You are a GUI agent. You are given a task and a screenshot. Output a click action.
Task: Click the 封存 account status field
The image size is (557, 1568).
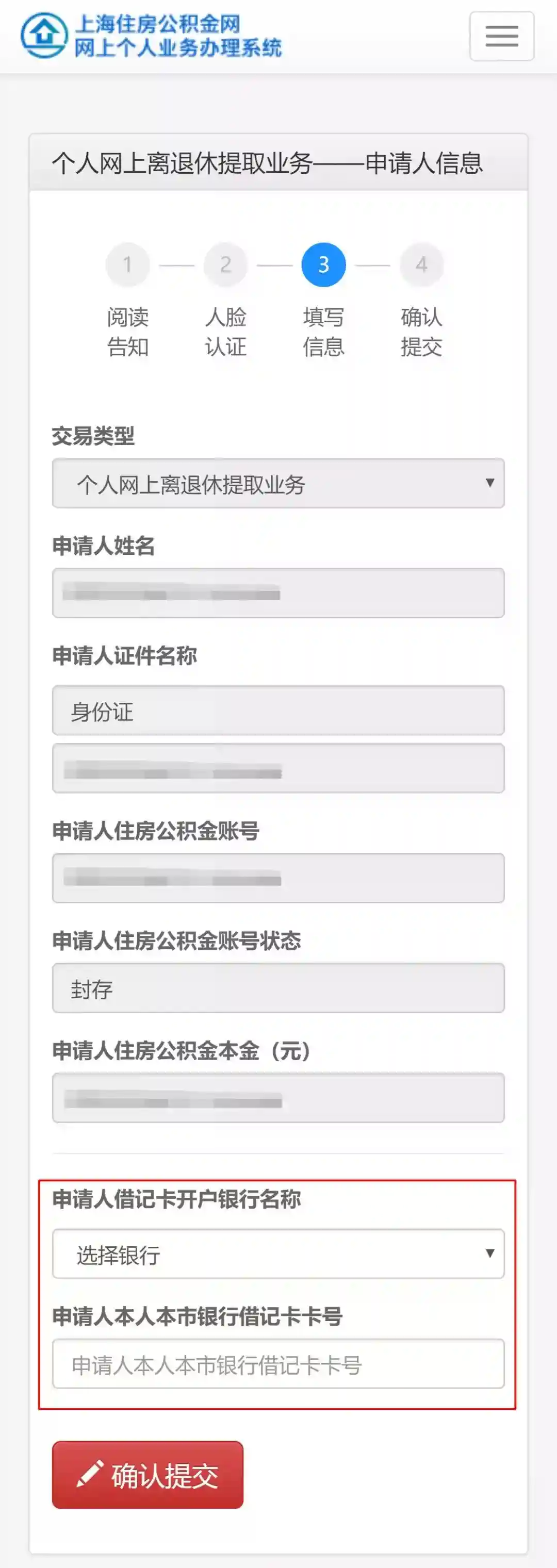[278, 988]
